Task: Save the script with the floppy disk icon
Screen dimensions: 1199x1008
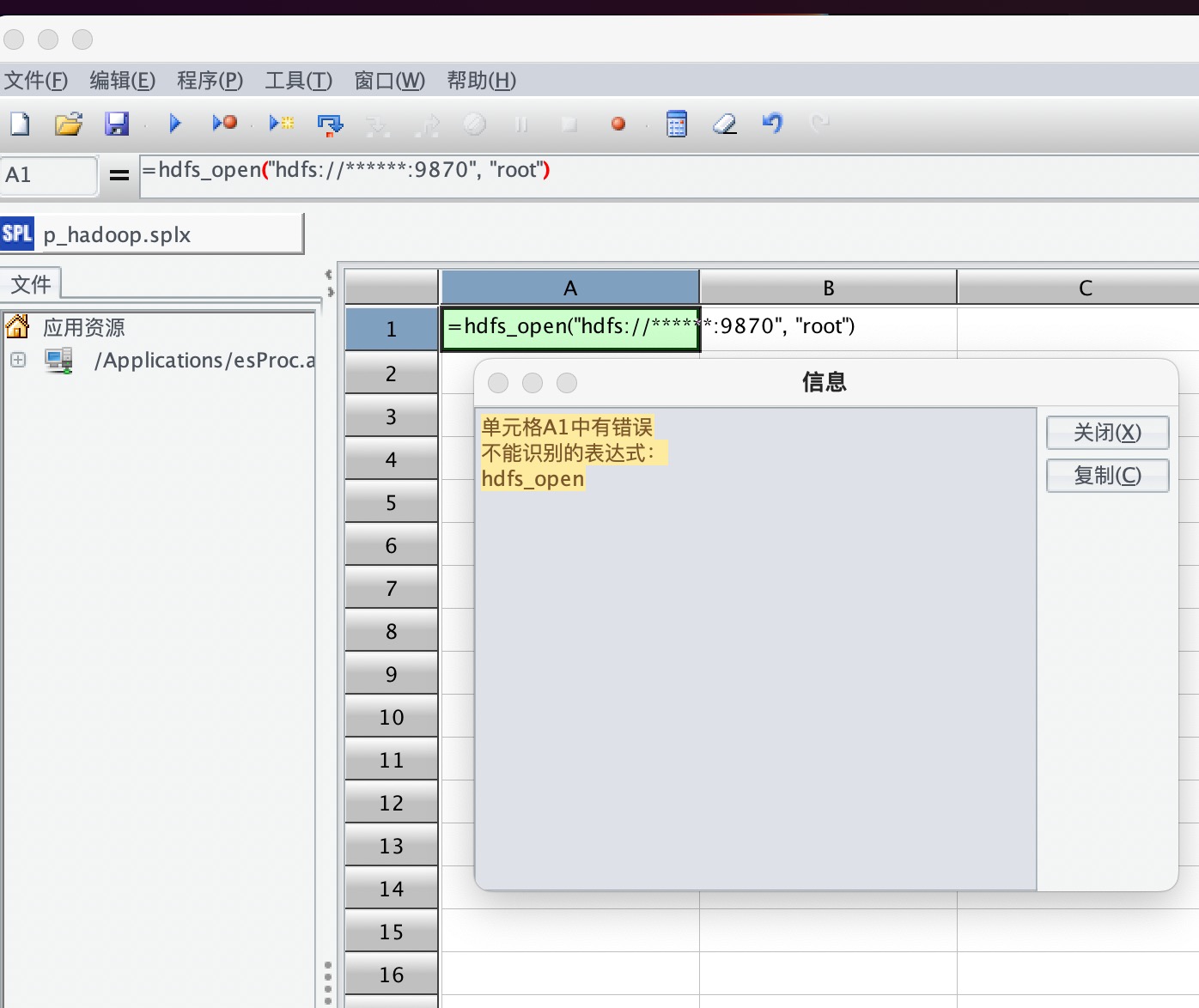Action: coord(117,124)
